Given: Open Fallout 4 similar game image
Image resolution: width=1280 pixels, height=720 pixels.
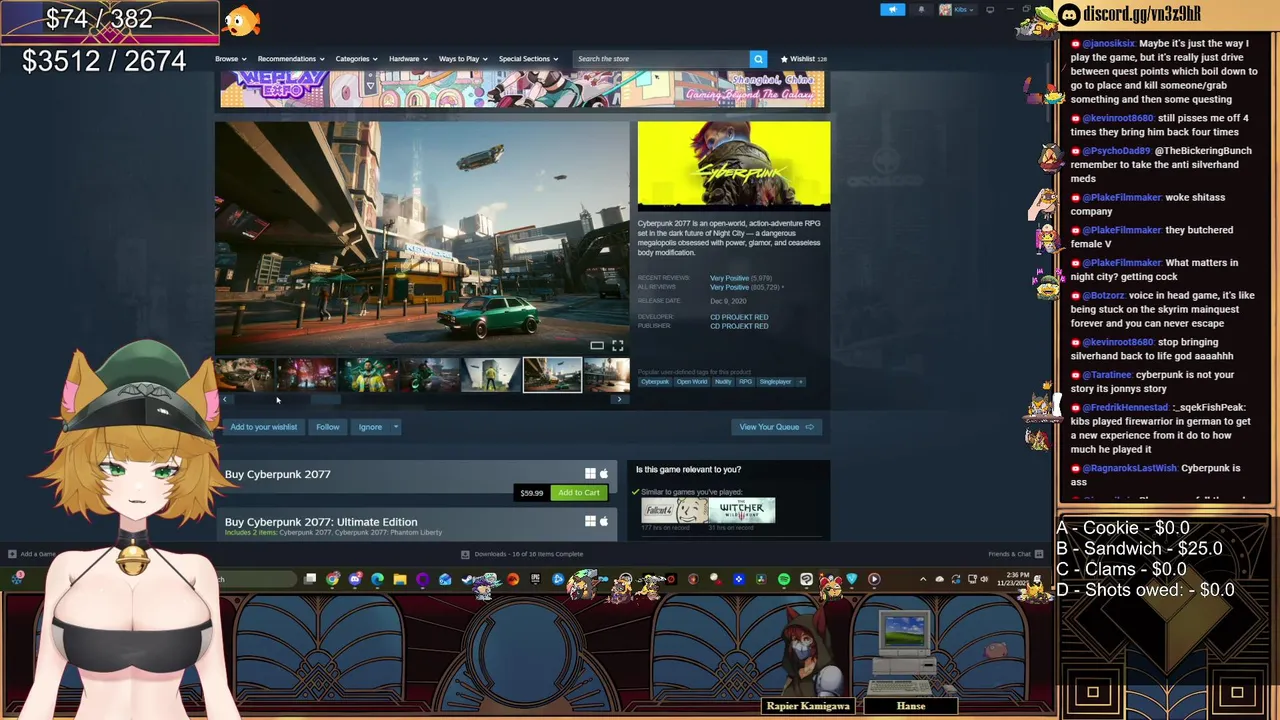Looking at the screenshot, I should 674,510.
